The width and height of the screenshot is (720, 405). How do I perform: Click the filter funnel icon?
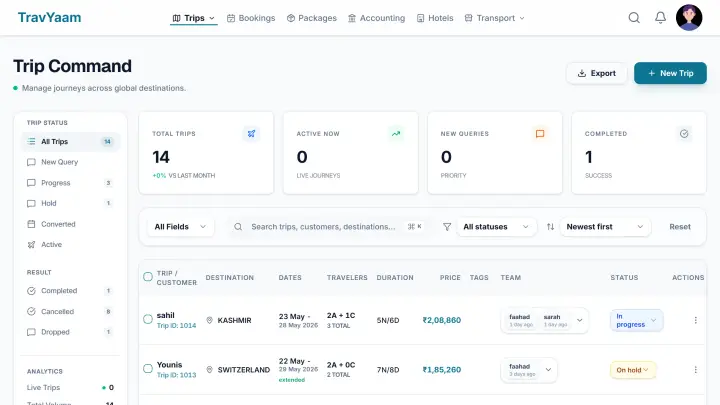click(447, 227)
